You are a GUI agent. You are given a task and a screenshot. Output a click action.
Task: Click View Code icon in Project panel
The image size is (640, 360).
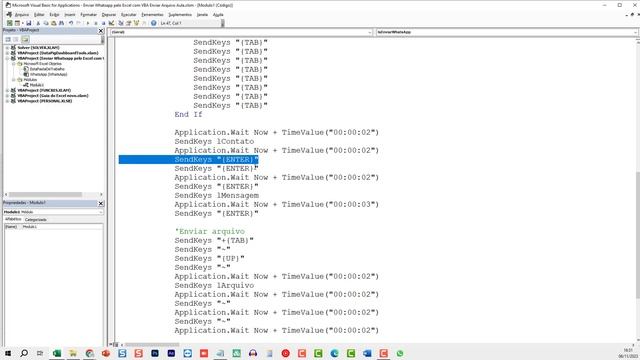8,39
